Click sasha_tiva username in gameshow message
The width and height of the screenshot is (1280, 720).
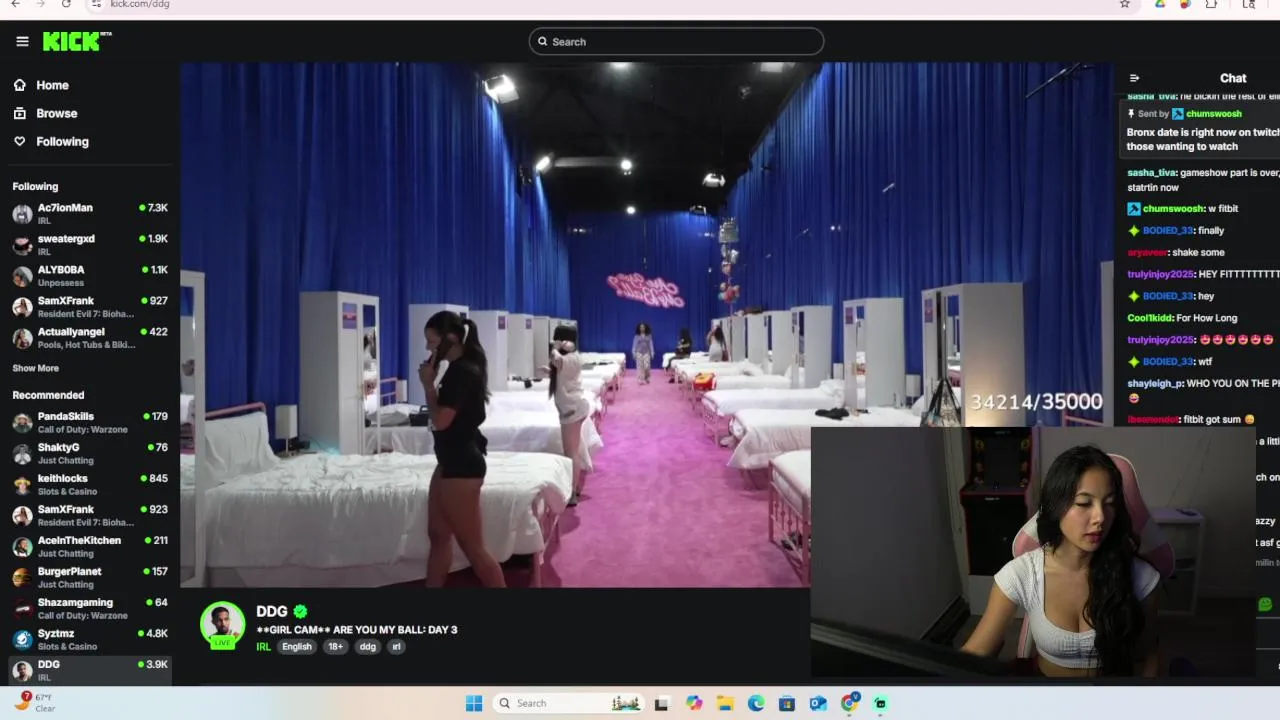pyautogui.click(x=1151, y=173)
